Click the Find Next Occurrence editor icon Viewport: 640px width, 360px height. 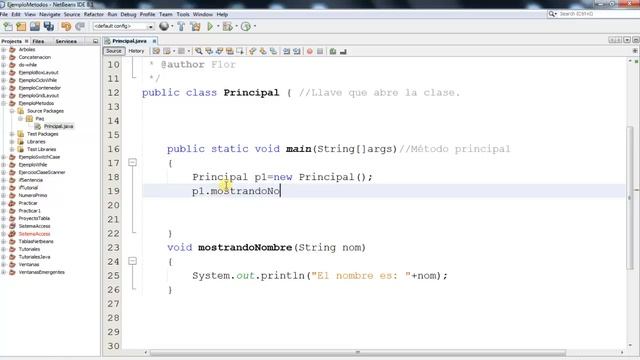coord(220,51)
